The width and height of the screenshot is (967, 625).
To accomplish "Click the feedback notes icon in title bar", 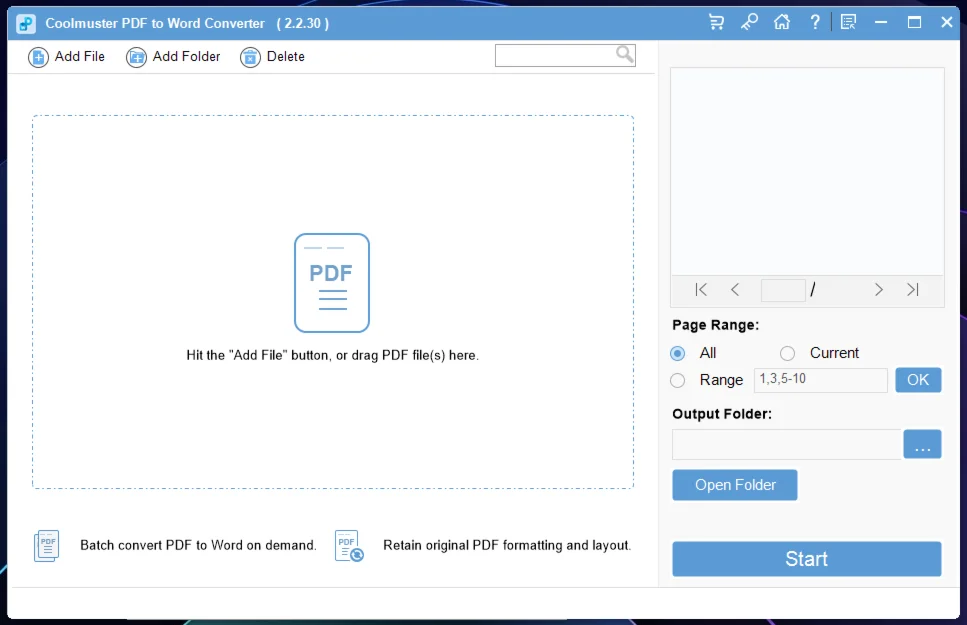I will pos(848,22).
